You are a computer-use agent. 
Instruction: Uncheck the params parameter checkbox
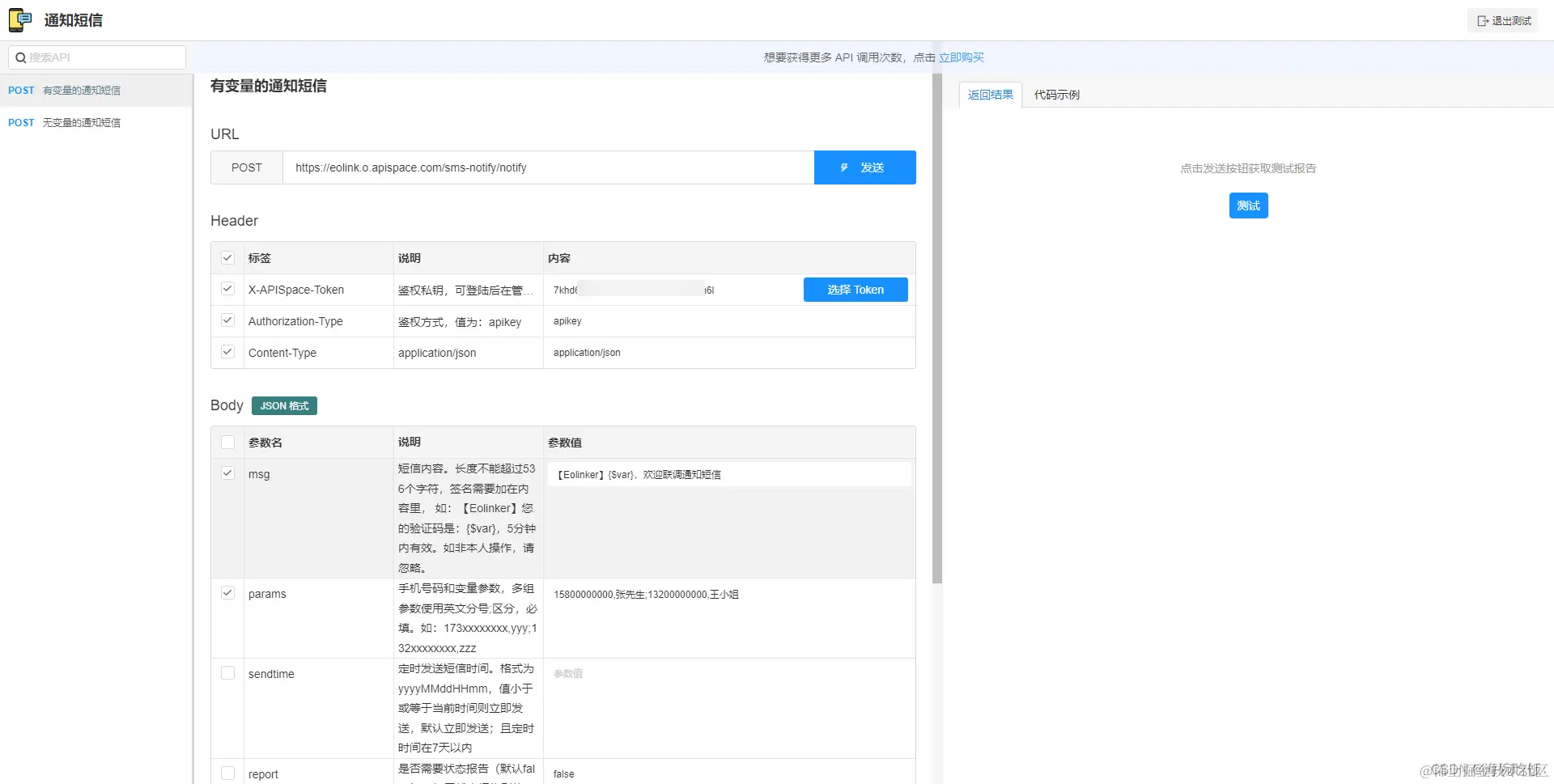coord(227,592)
